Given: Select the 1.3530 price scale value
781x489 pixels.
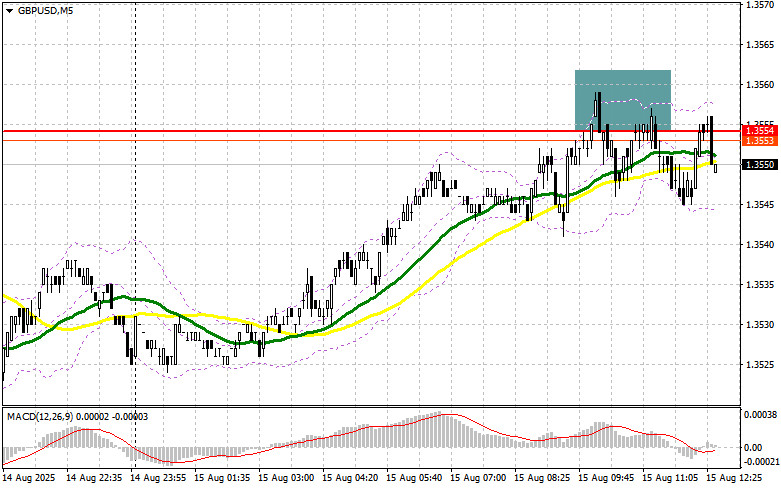Looking at the screenshot, I should [x=760, y=325].
